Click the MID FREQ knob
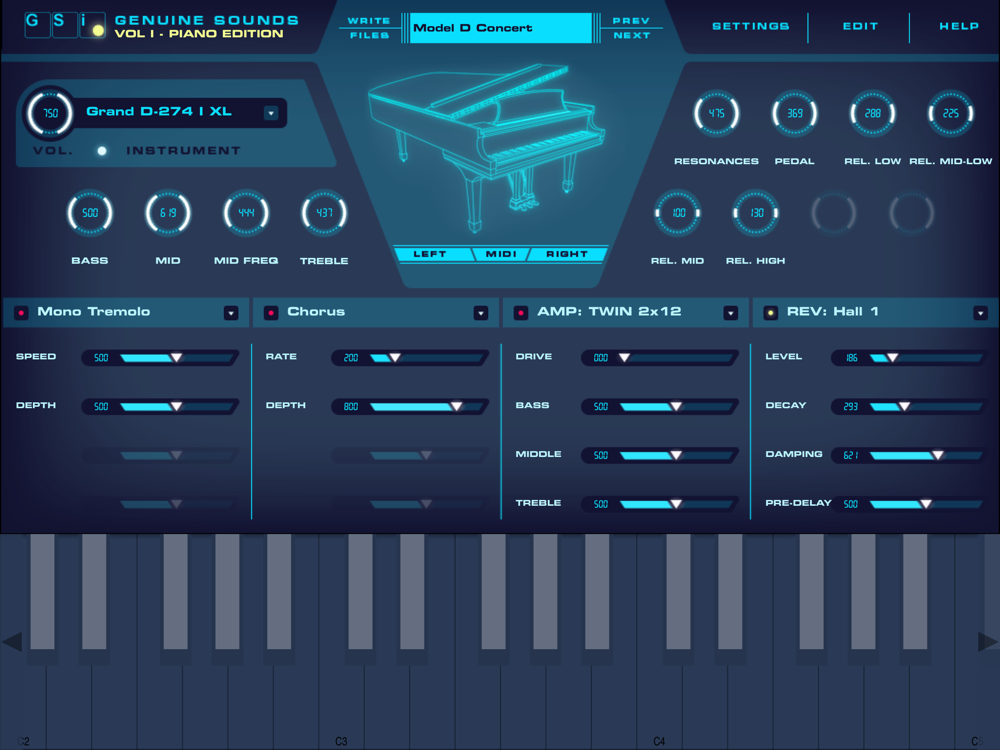This screenshot has width=1000, height=750. 246,213
